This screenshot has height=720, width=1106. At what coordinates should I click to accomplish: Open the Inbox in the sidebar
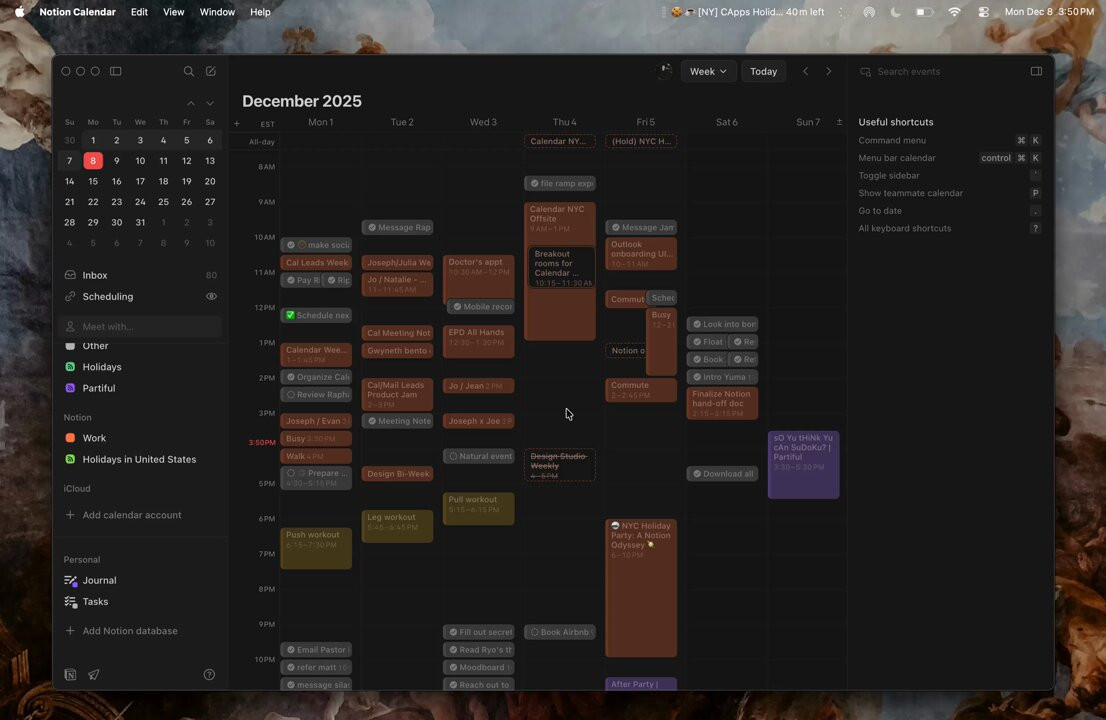(140, 275)
